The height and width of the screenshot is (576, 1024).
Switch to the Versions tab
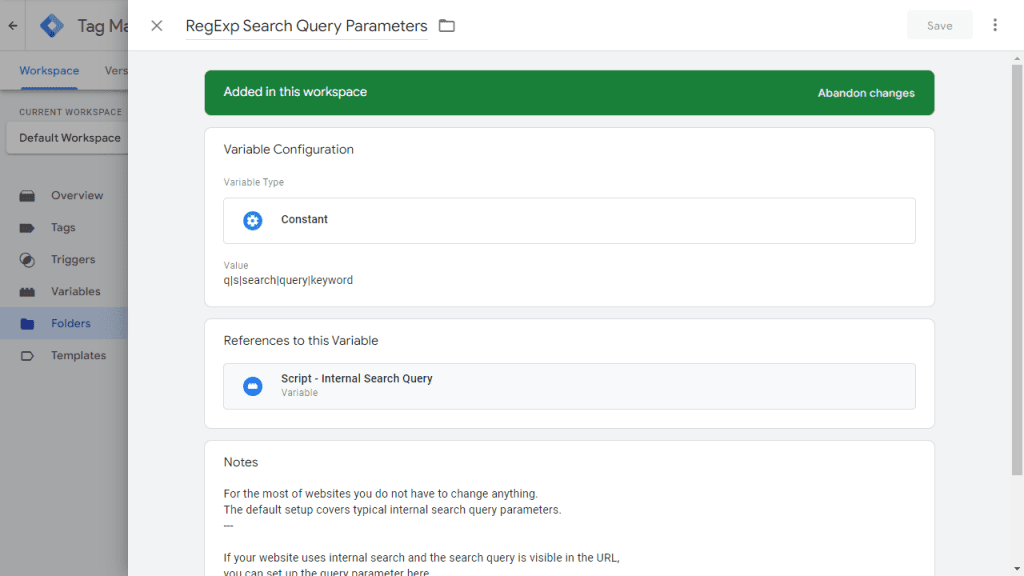(x=116, y=71)
